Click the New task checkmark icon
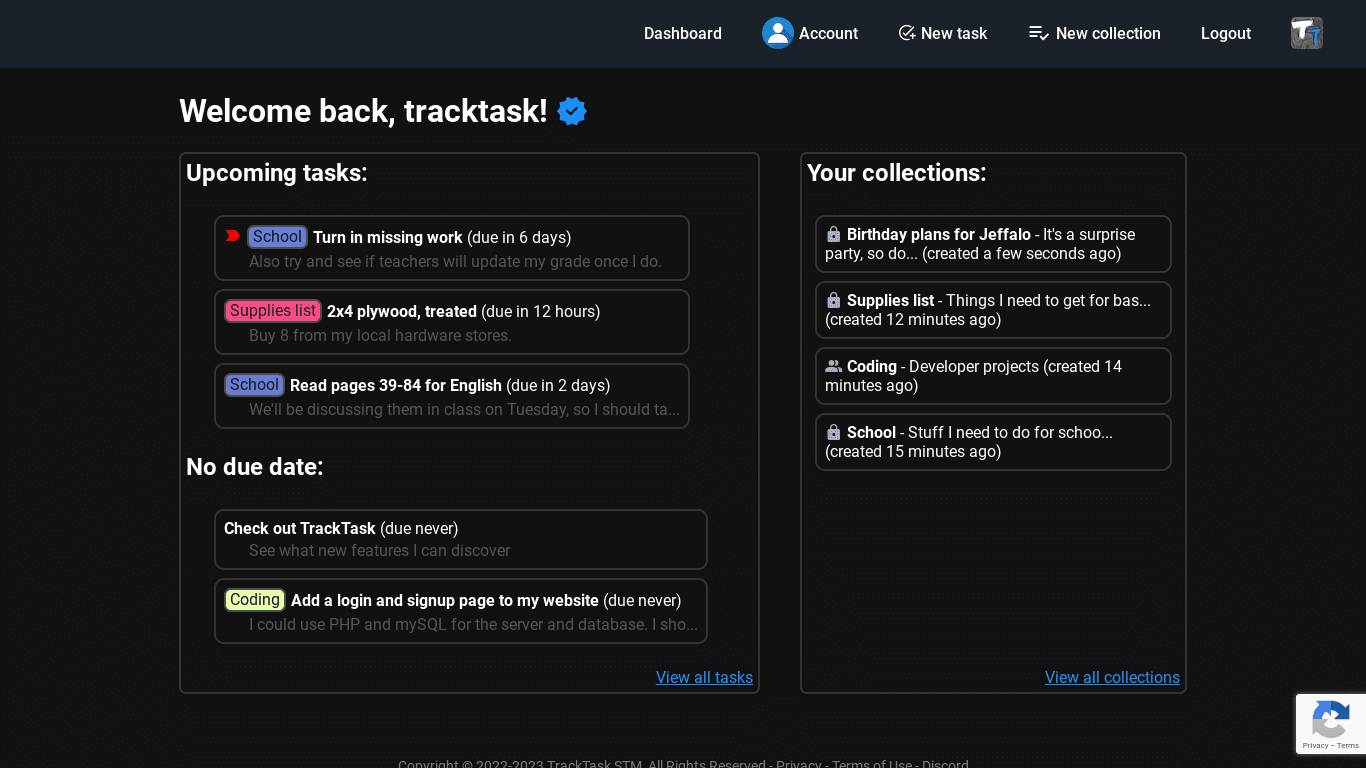1366x768 pixels. pyautogui.click(x=907, y=33)
